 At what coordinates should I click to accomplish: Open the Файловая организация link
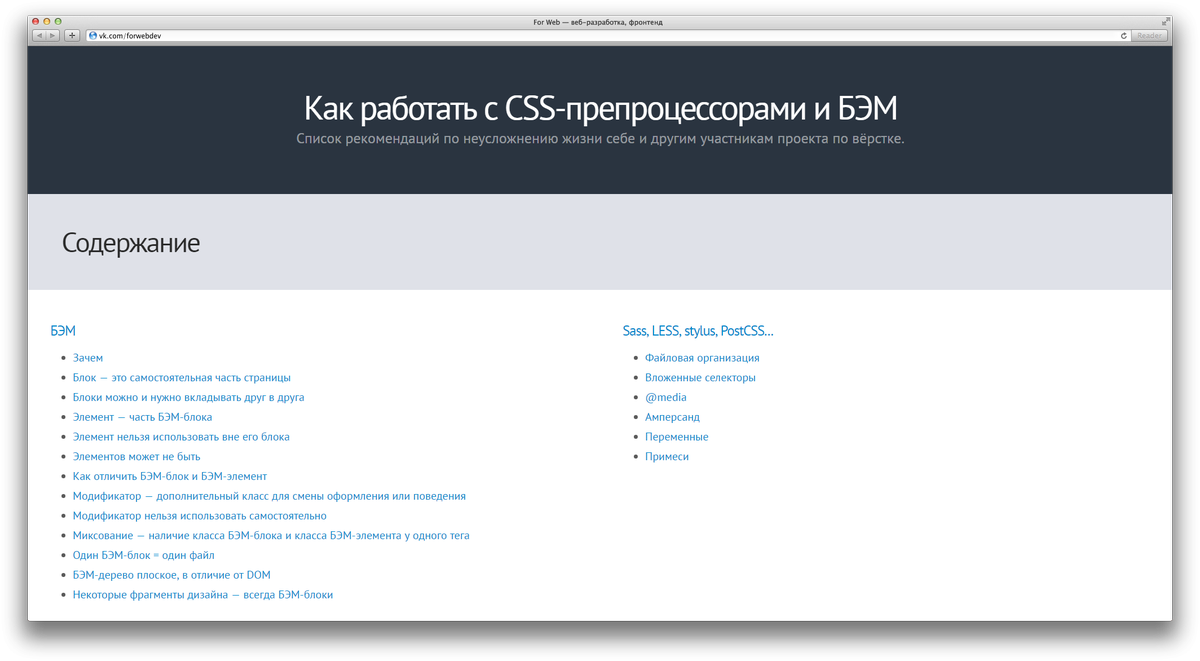tap(702, 358)
